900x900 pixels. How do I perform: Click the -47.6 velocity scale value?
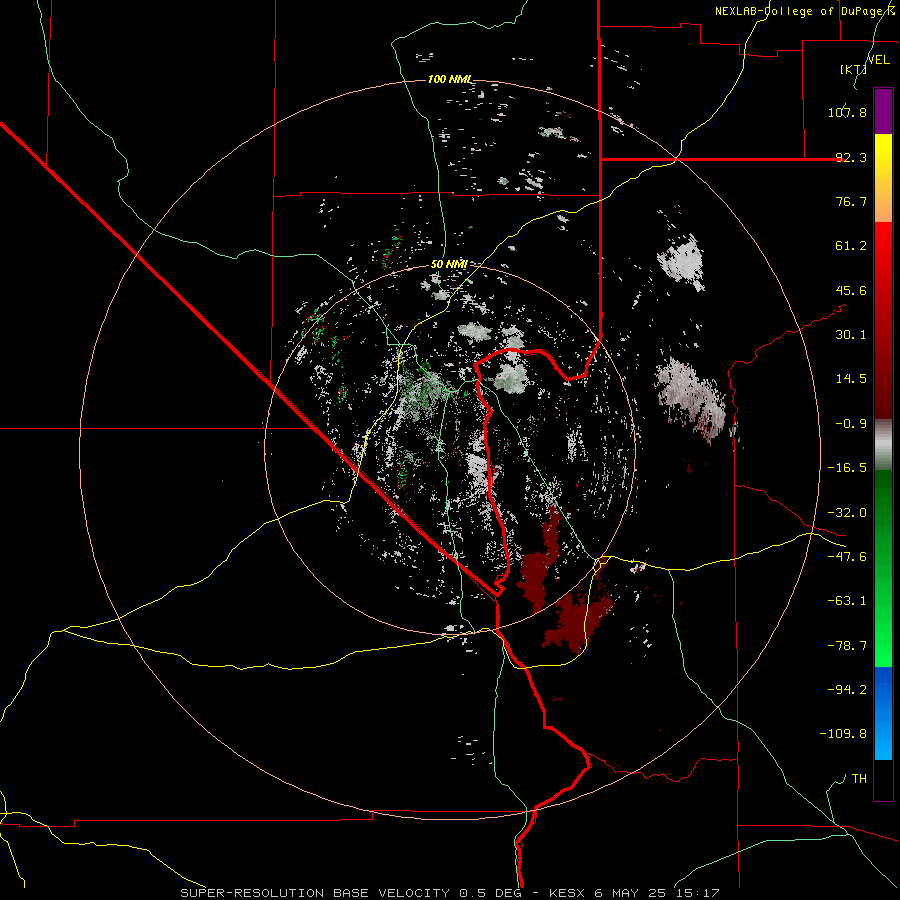point(847,557)
